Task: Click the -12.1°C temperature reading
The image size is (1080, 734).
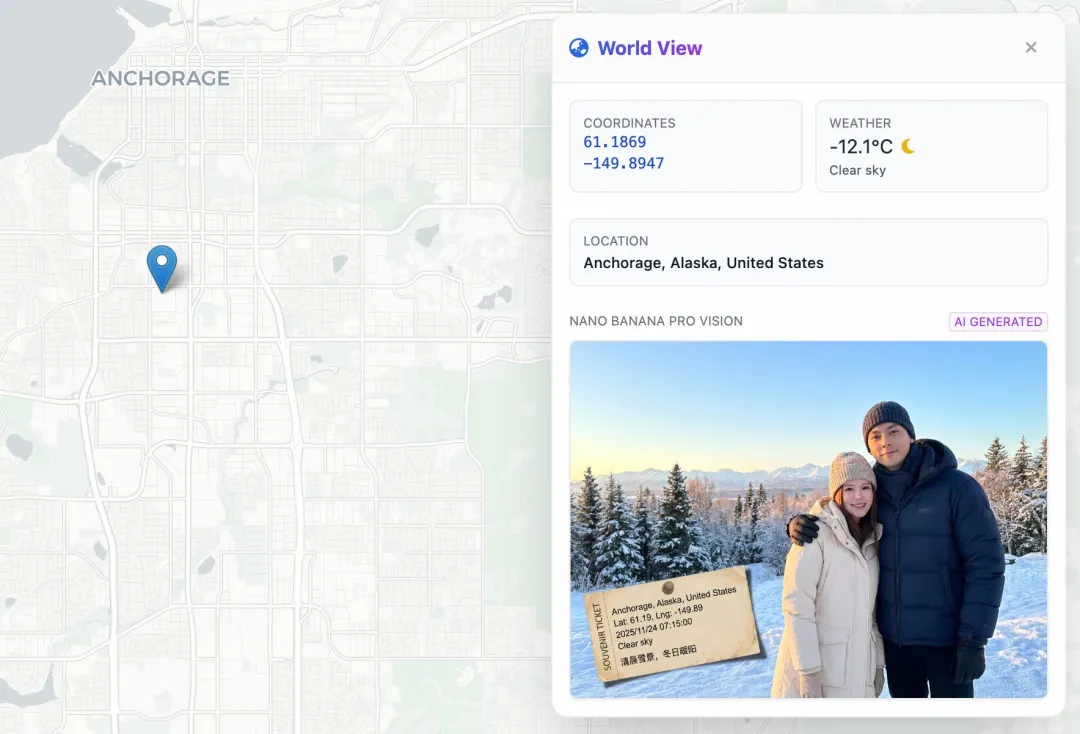Action: tap(860, 147)
